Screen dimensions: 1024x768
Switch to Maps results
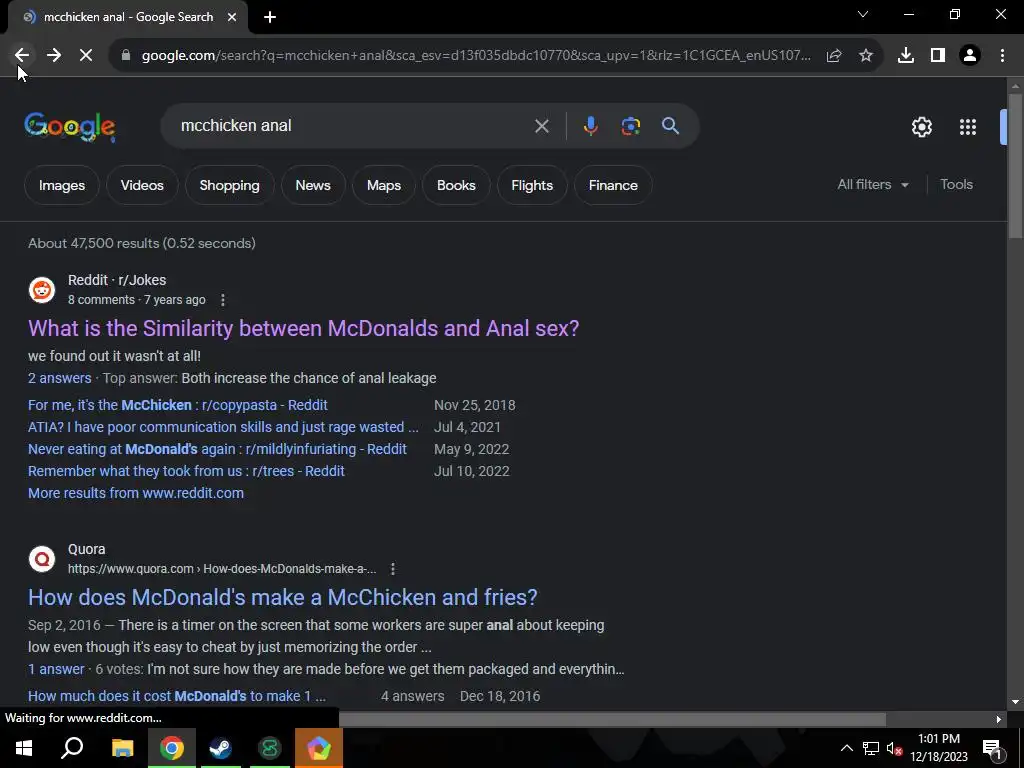(384, 185)
